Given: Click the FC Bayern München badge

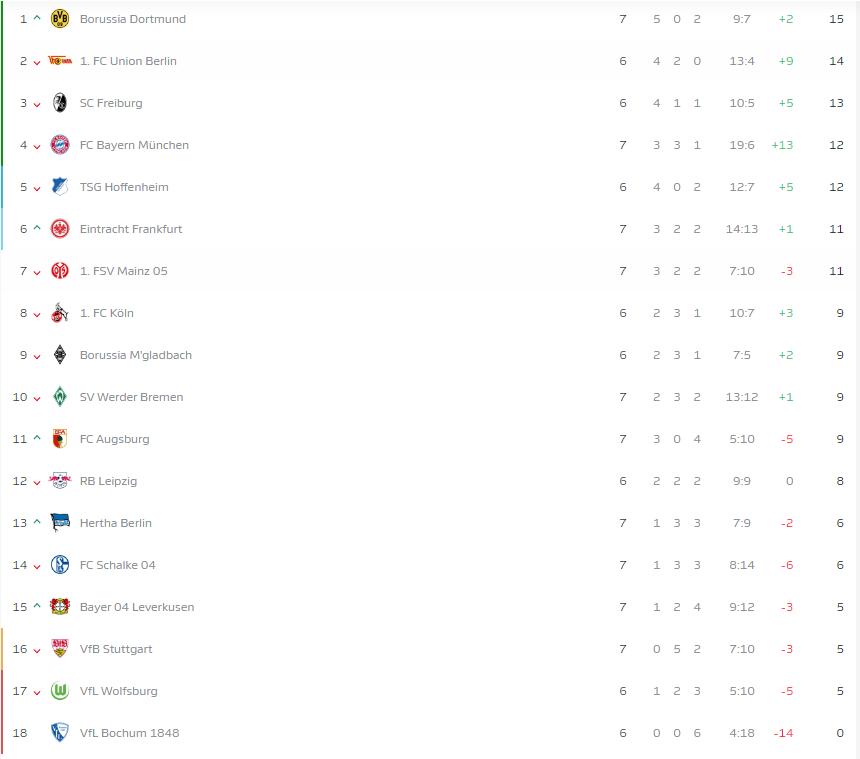Looking at the screenshot, I should [x=60, y=144].
